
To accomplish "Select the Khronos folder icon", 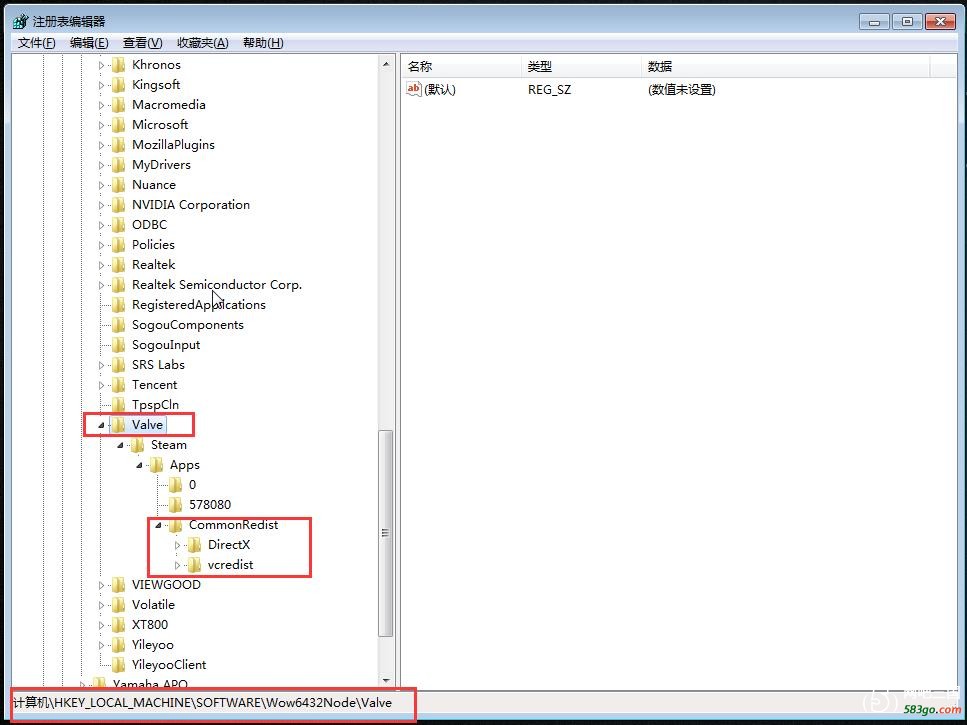I will [x=118, y=65].
